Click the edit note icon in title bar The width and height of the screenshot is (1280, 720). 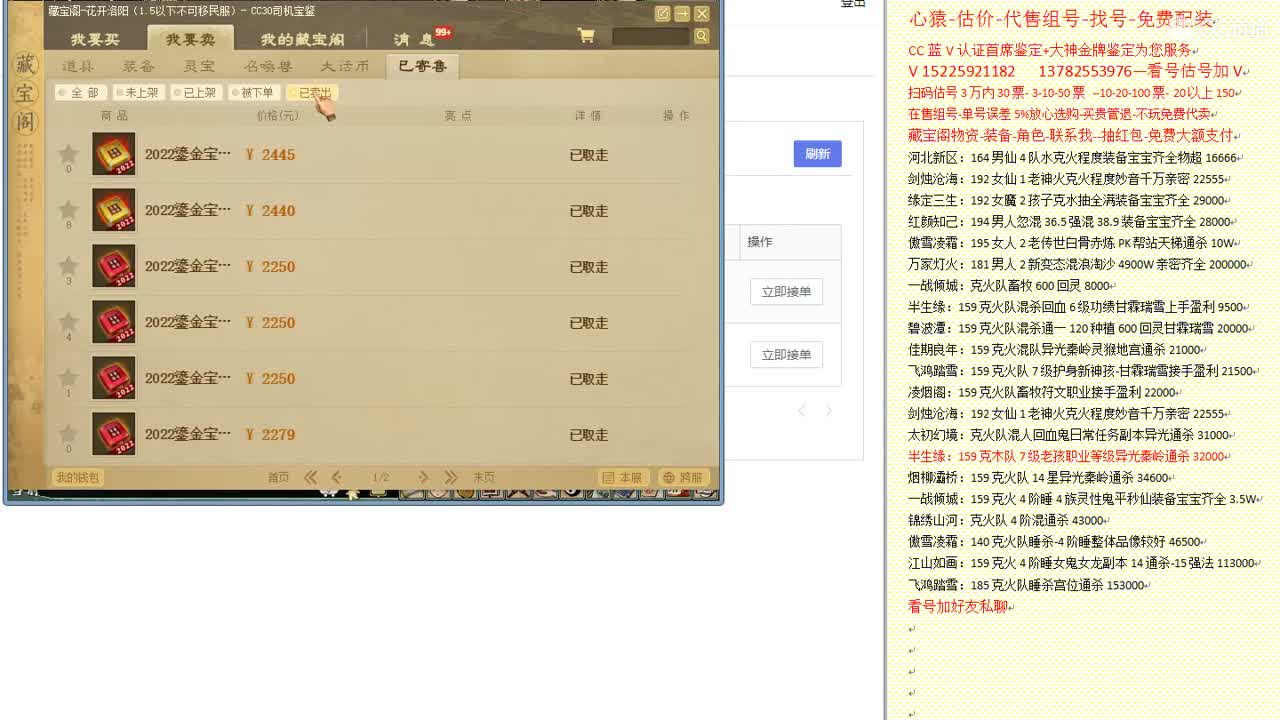[x=662, y=13]
